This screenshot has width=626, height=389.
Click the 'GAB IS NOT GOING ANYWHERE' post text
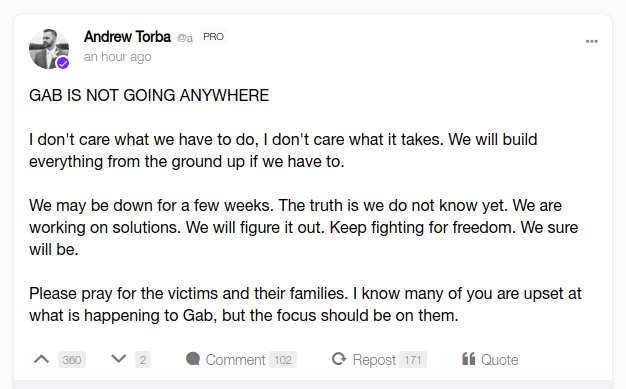149,95
